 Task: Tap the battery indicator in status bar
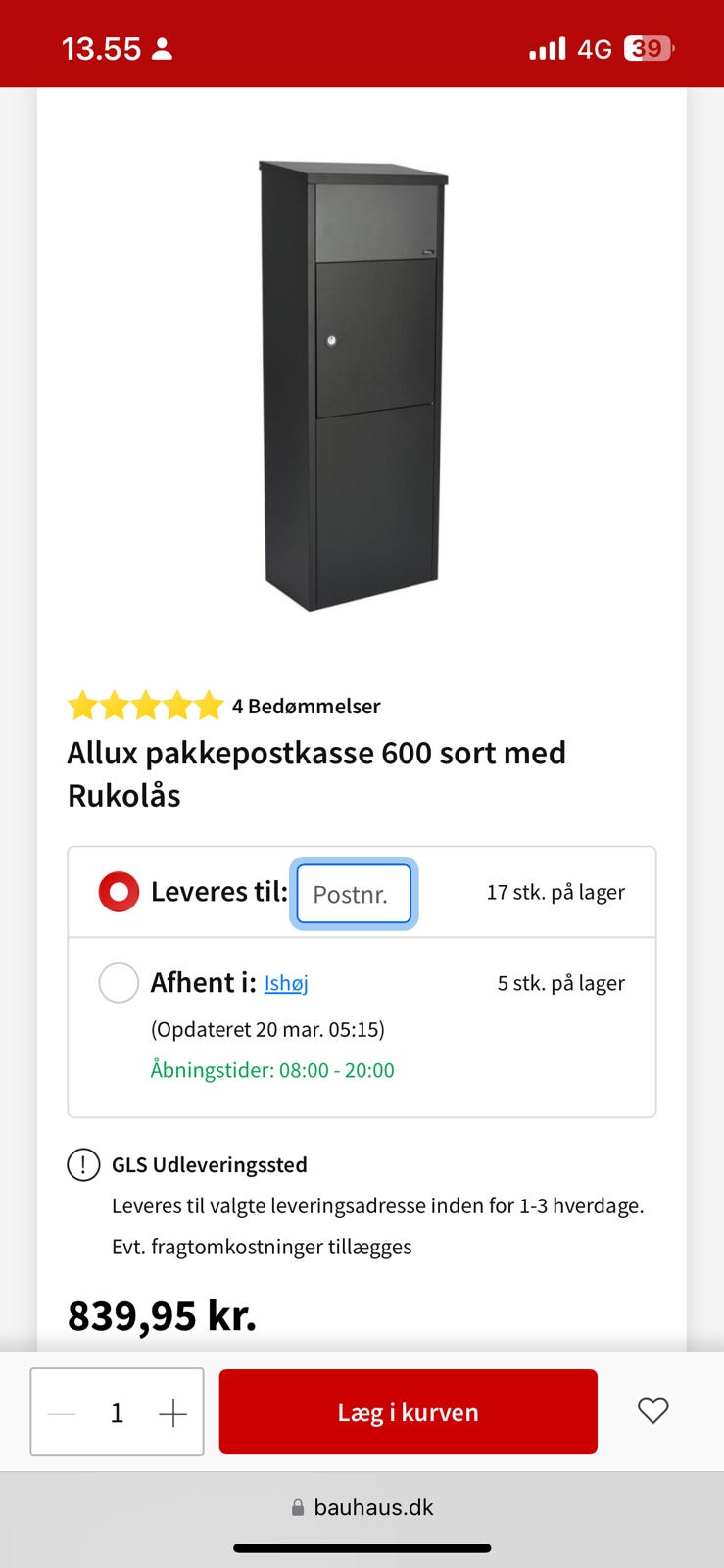(x=649, y=48)
